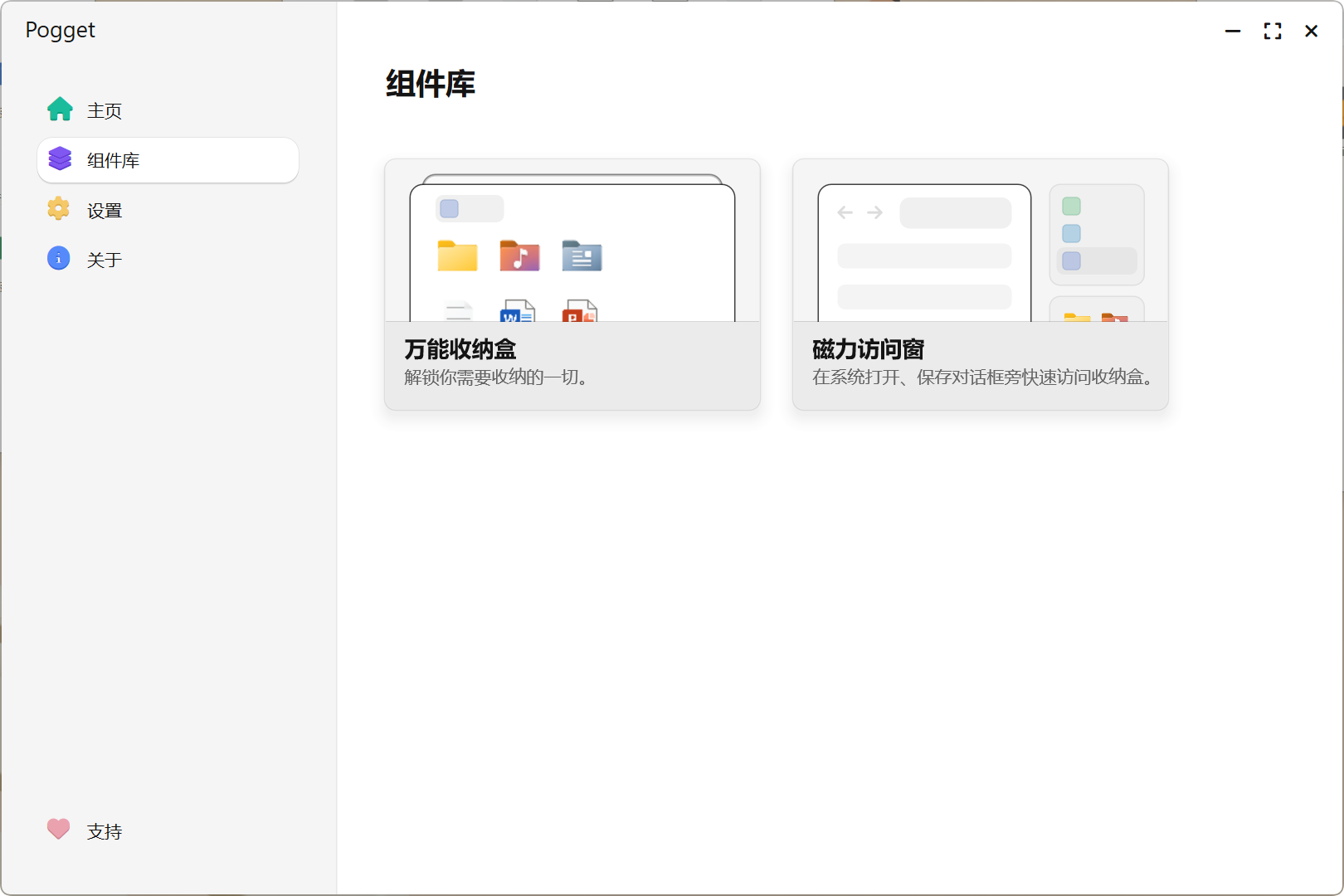This screenshot has width=1344, height=896.
Task: Click the fullscreen expand icon in the titlebar
Action: point(1272,31)
